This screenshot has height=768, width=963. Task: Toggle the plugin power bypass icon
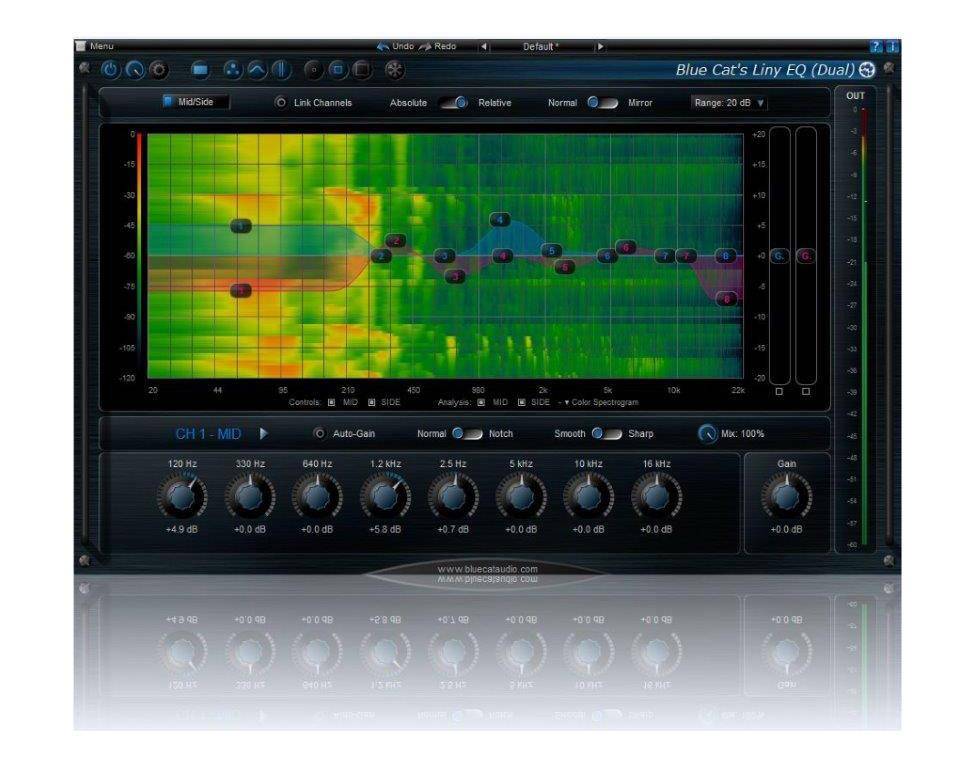[110, 70]
